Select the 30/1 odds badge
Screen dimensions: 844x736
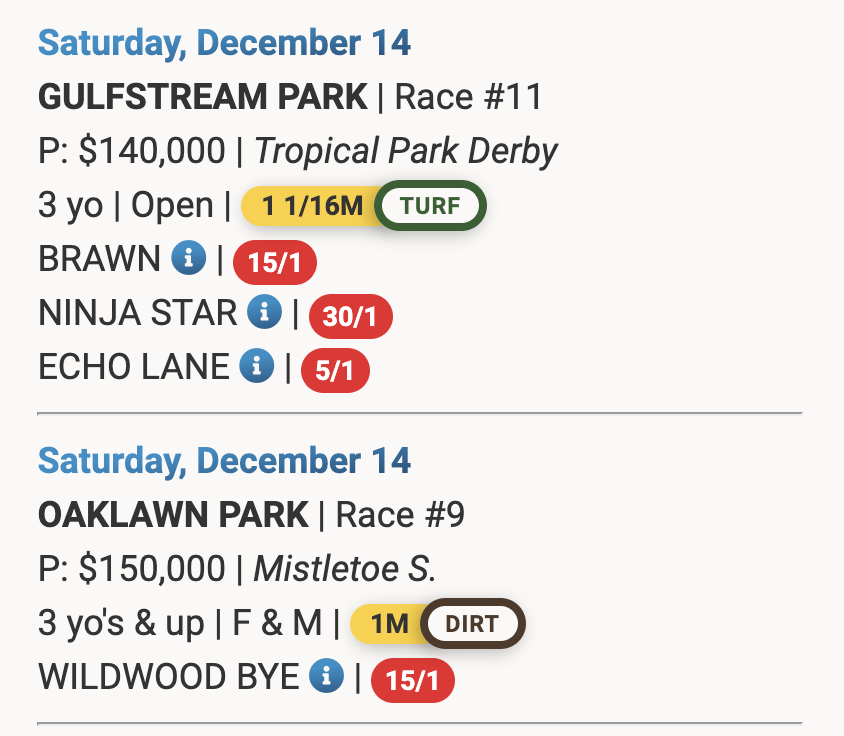[351, 317]
